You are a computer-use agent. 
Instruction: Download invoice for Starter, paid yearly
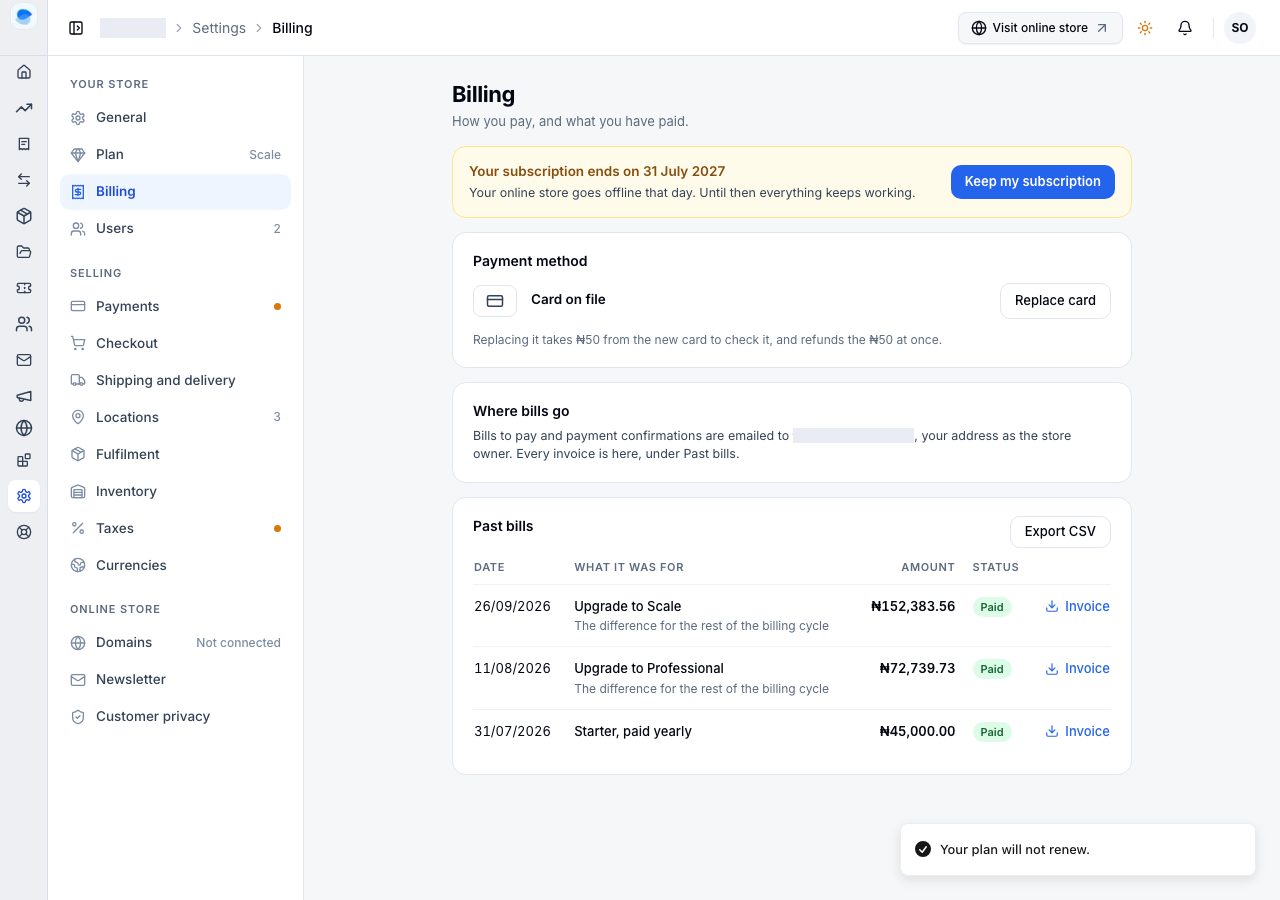coord(1077,731)
